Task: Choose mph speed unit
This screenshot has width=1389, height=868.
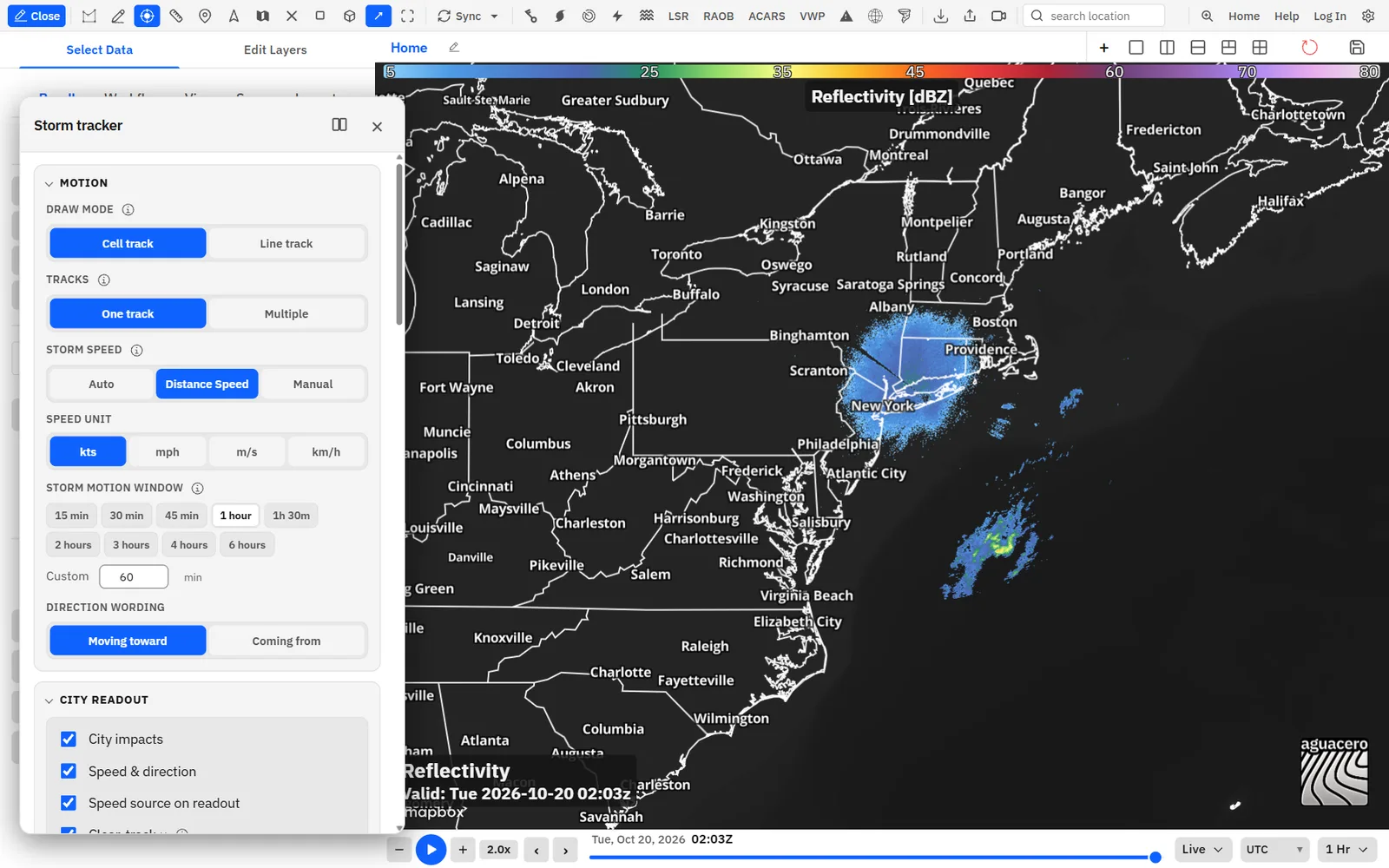Action: coord(168,451)
